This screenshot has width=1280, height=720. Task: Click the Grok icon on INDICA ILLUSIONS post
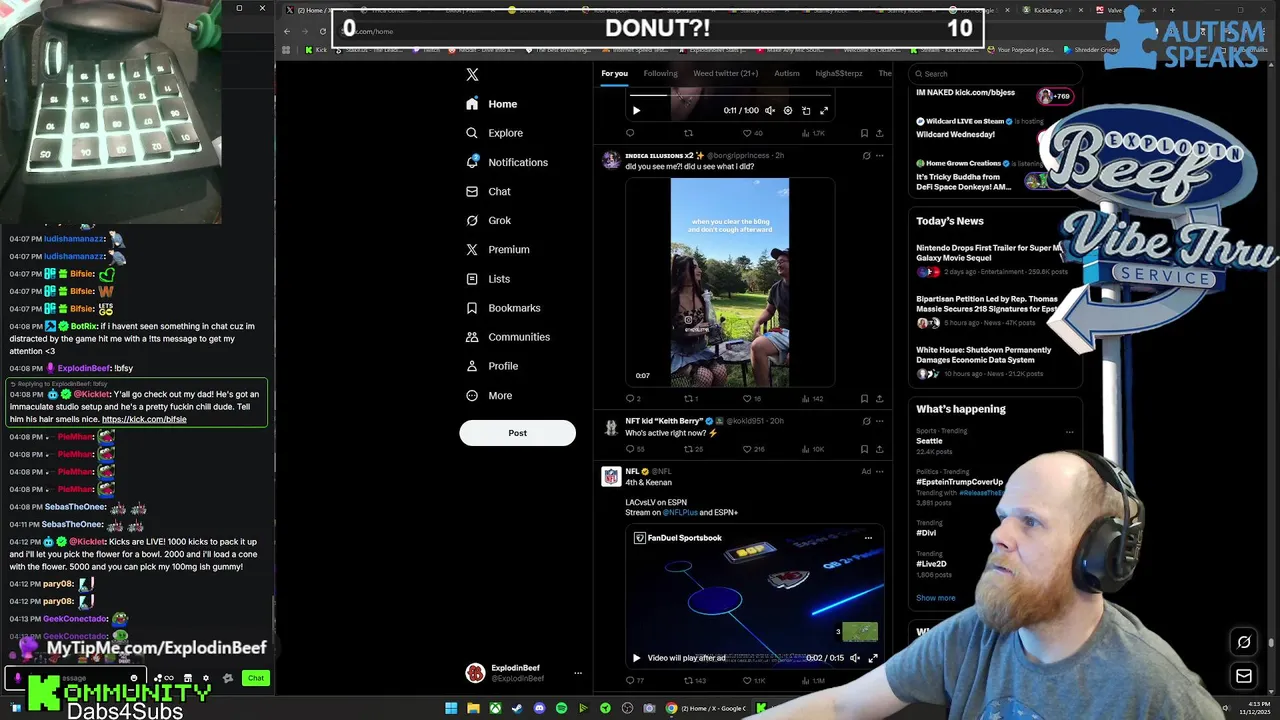click(866, 156)
